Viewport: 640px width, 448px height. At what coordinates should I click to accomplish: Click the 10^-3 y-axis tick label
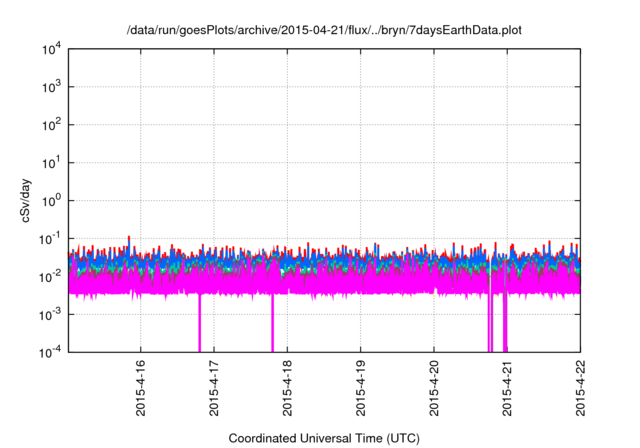[x=50, y=315]
